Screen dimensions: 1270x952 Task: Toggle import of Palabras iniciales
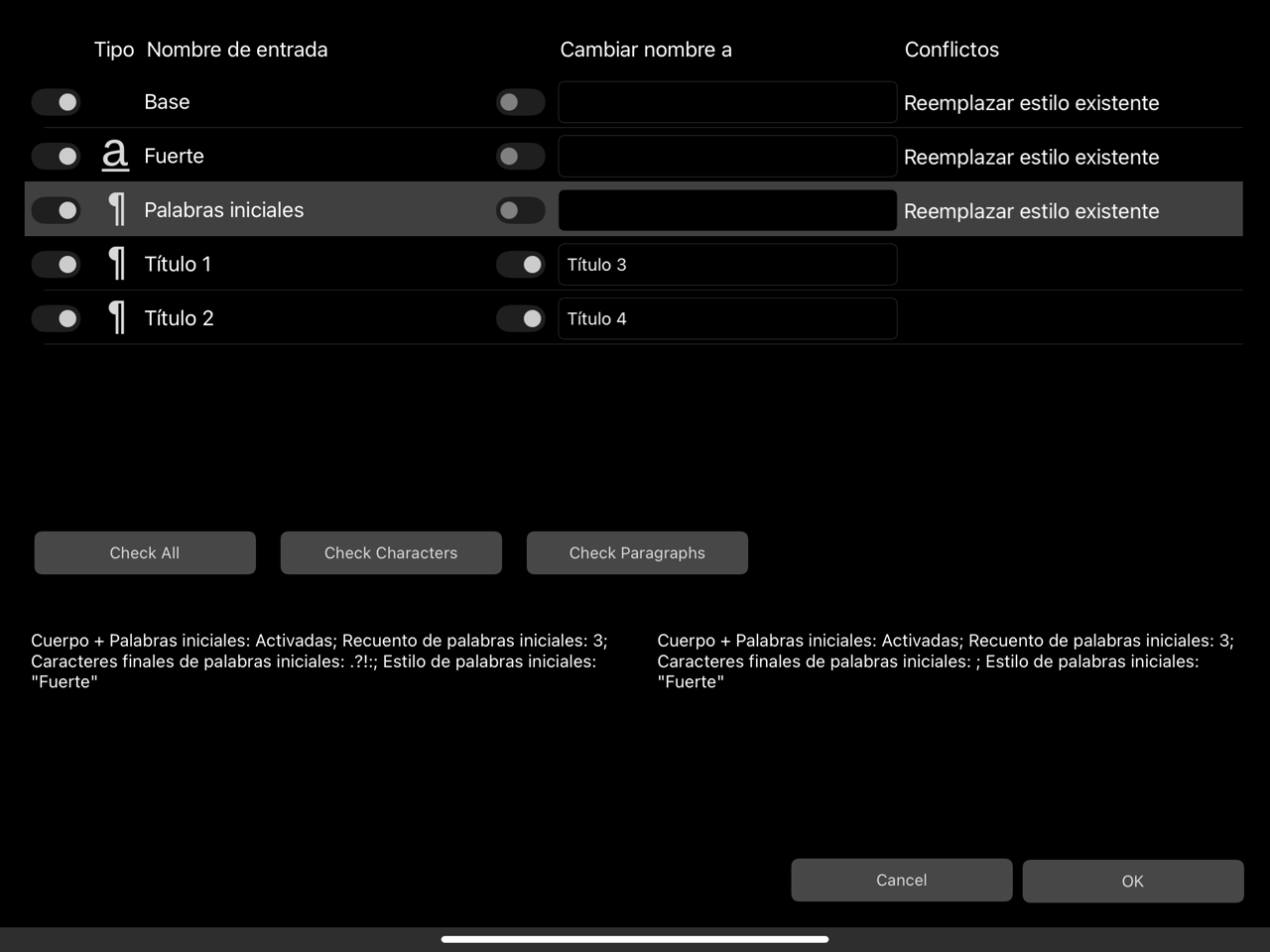point(56,210)
